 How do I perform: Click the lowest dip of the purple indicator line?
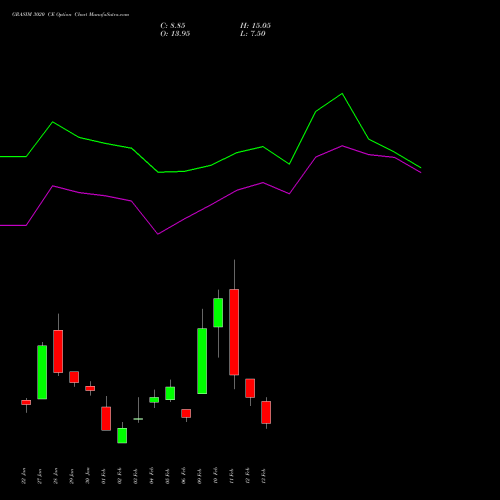158,234
